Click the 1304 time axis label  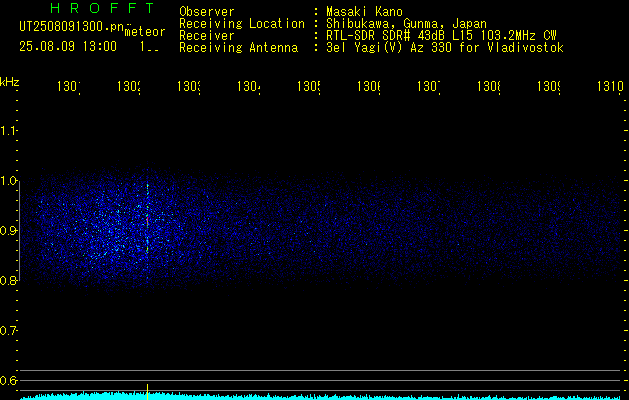coord(249,86)
